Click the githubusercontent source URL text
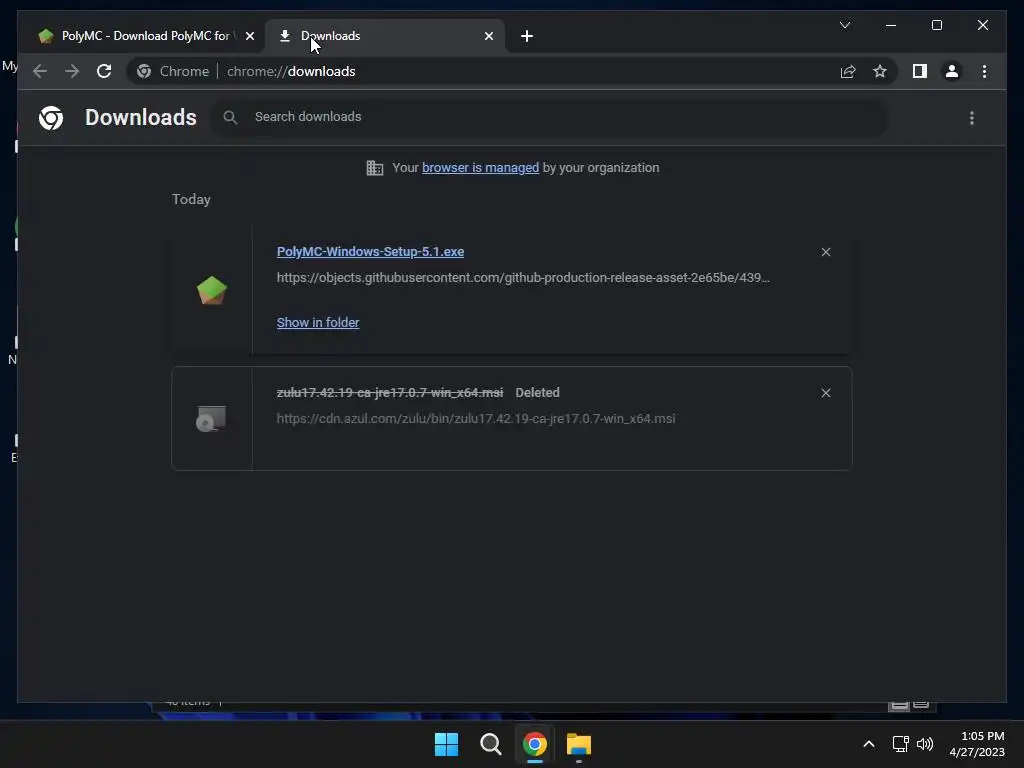1024x768 pixels. click(523, 278)
